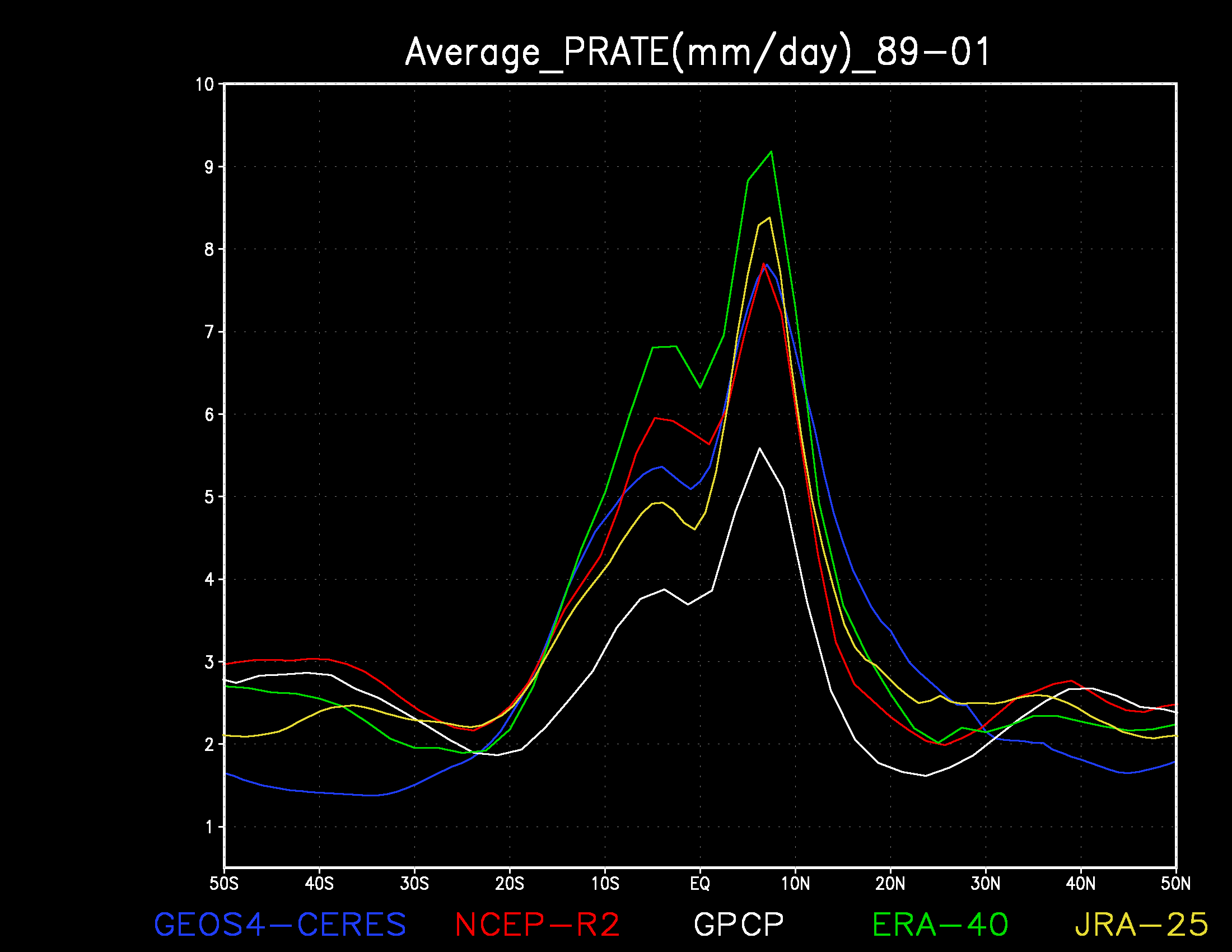
Task: Click the y-axis value 9
Action: [x=209, y=167]
